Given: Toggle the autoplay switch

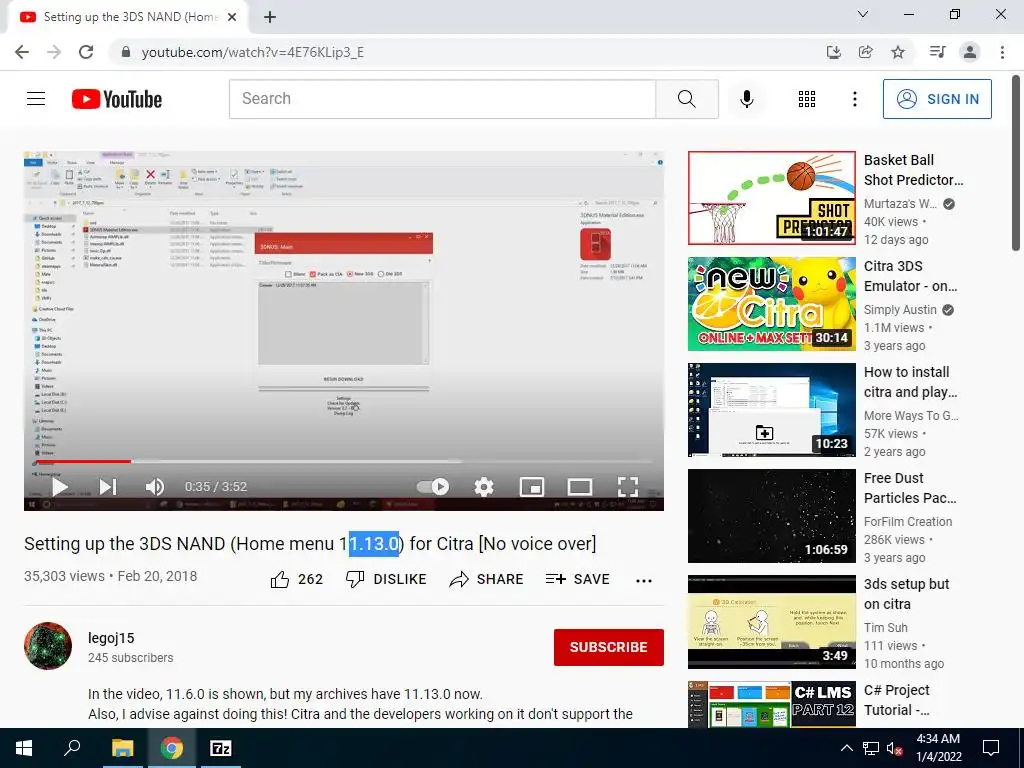Looking at the screenshot, I should pyautogui.click(x=433, y=487).
